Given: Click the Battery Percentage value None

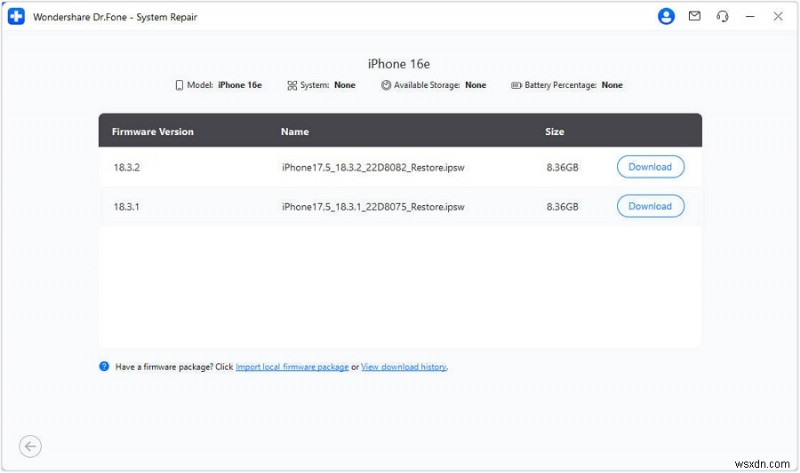Looking at the screenshot, I should [x=612, y=85].
